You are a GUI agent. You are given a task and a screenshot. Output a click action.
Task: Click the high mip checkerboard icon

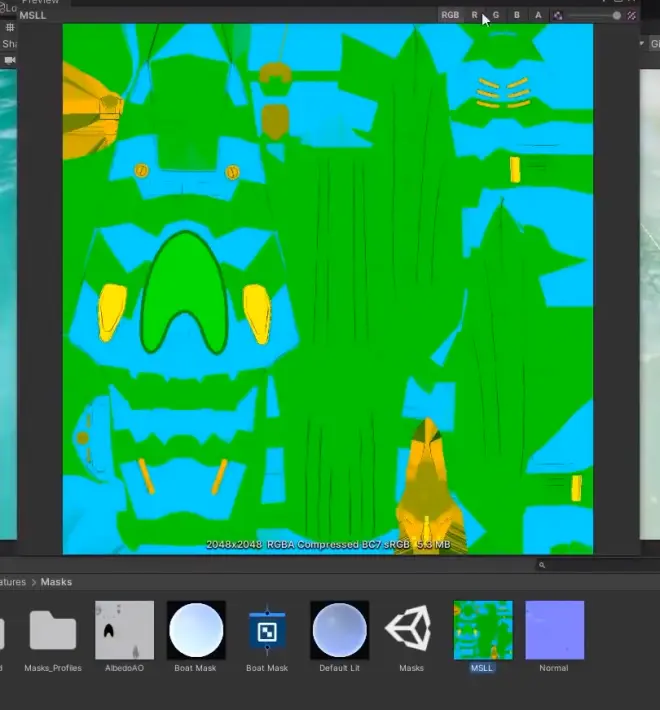click(x=631, y=15)
